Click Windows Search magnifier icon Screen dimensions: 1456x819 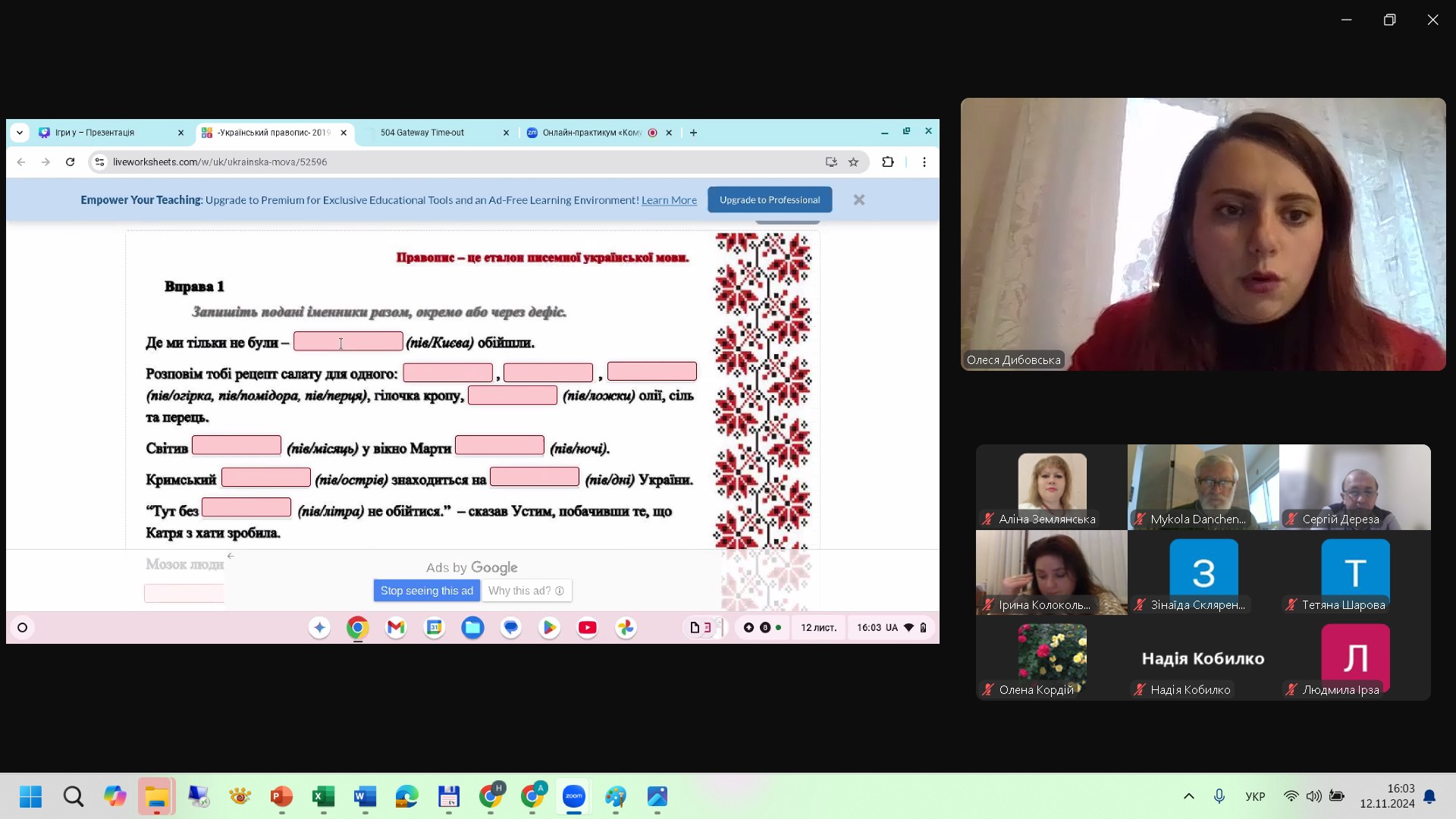(x=74, y=796)
